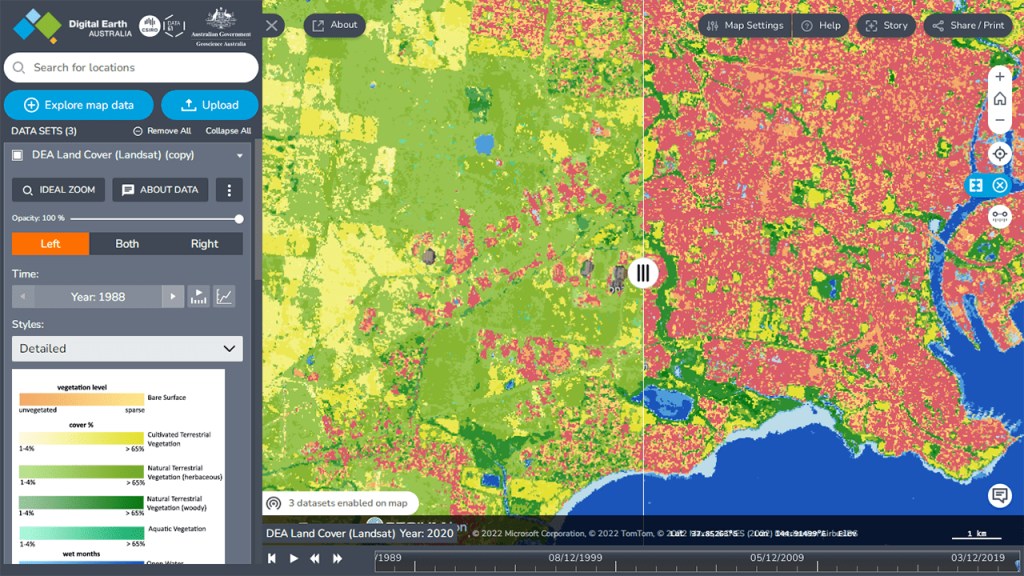Open the Detailed styles dropdown
Viewport: 1024px width, 576px height.
click(x=126, y=348)
